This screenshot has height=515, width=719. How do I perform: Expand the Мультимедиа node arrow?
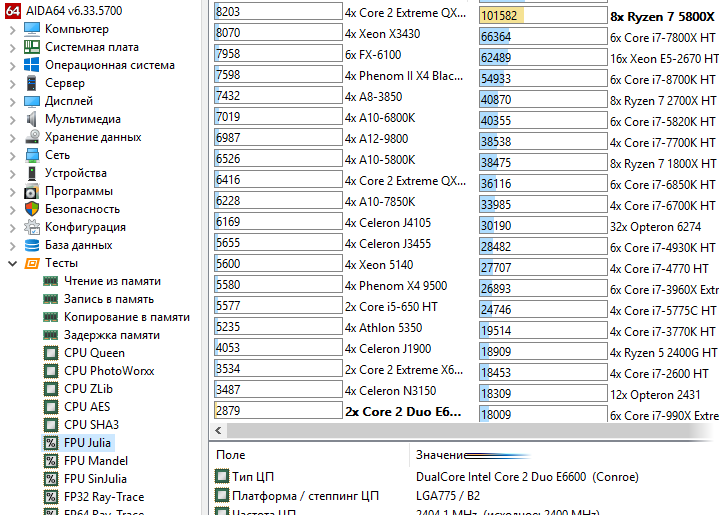(12, 120)
